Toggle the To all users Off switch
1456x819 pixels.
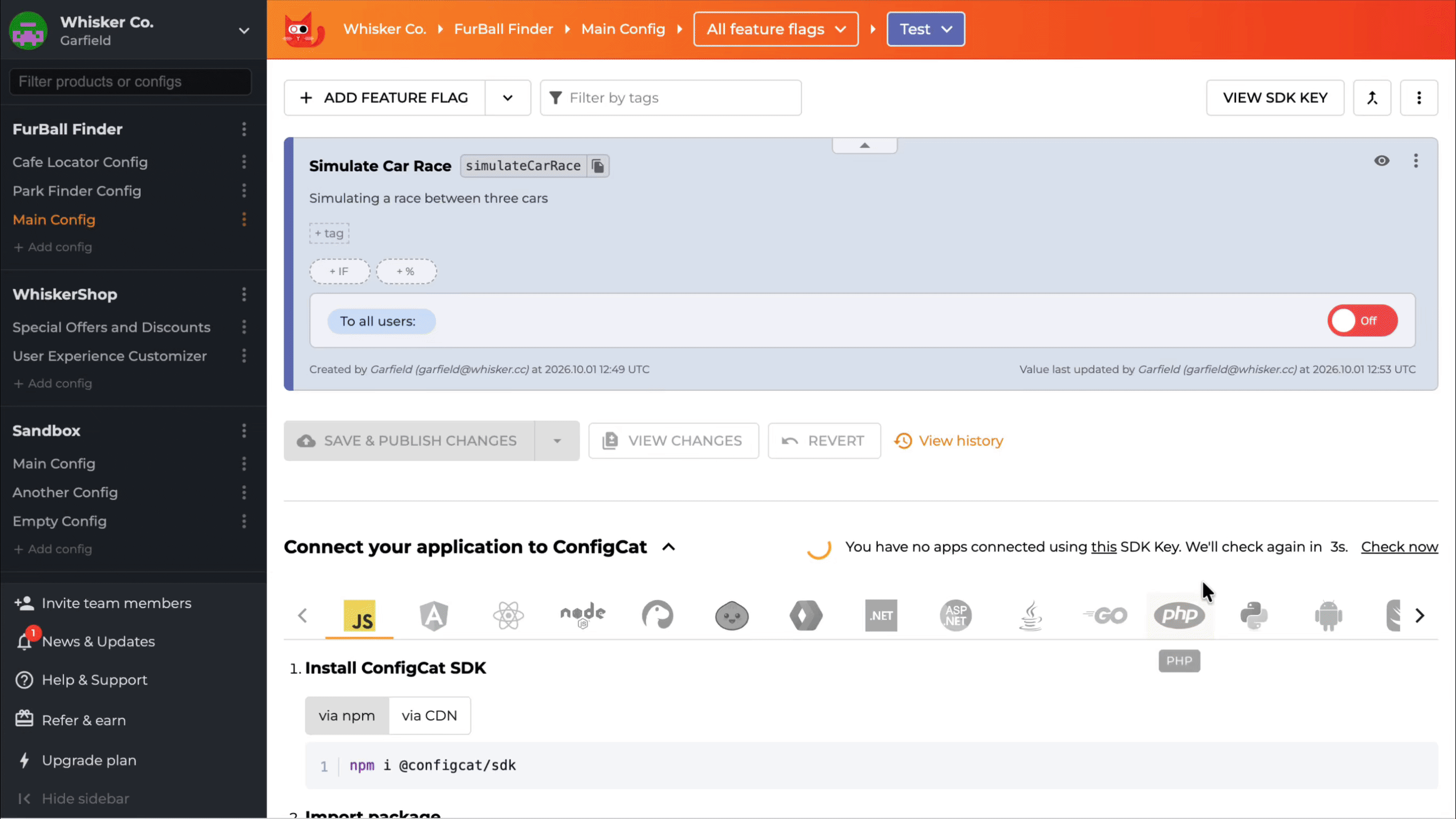[x=1363, y=320]
